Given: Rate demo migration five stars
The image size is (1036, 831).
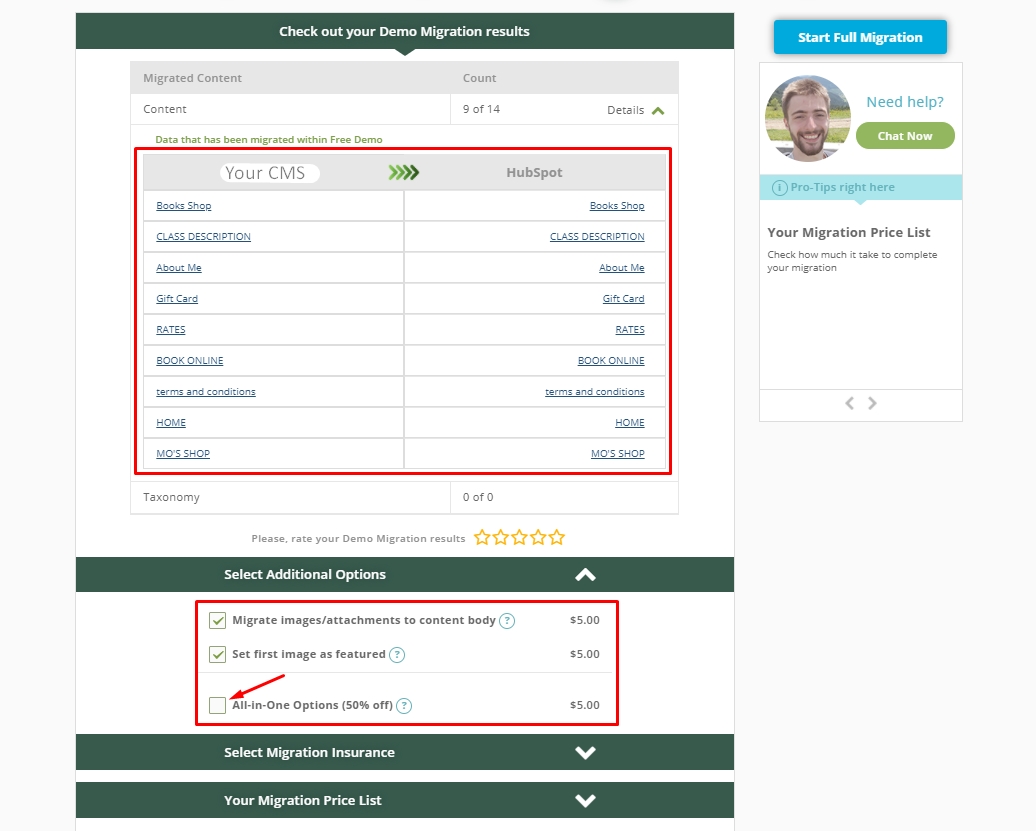Looking at the screenshot, I should pos(556,537).
